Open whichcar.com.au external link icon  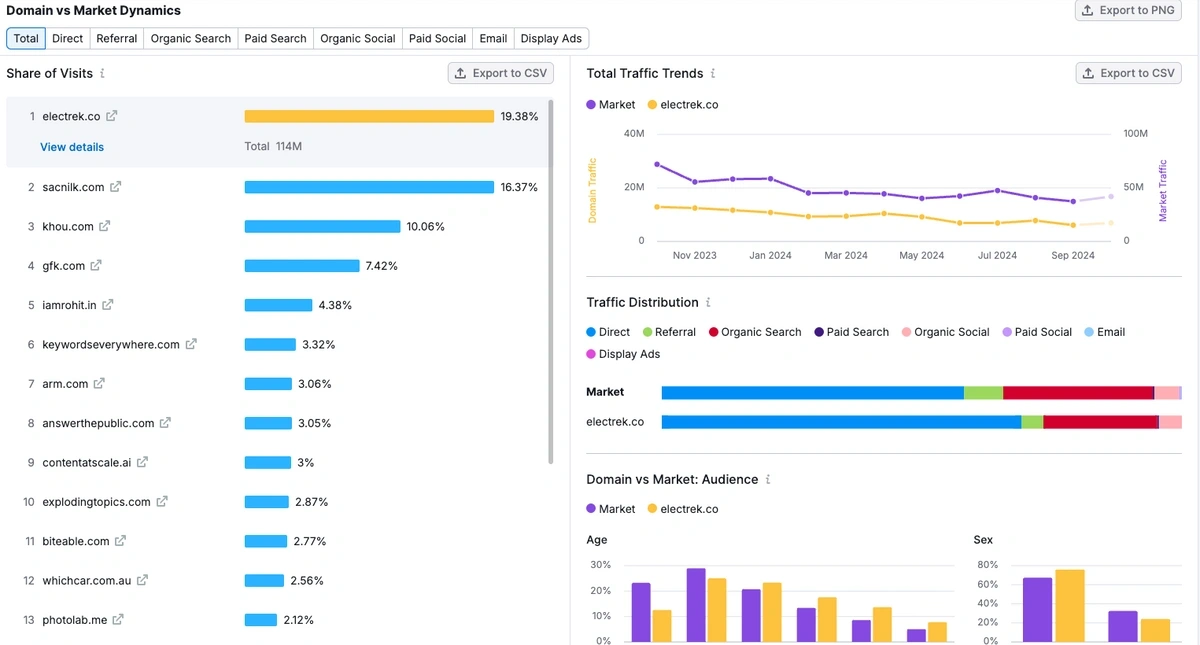[142, 580]
